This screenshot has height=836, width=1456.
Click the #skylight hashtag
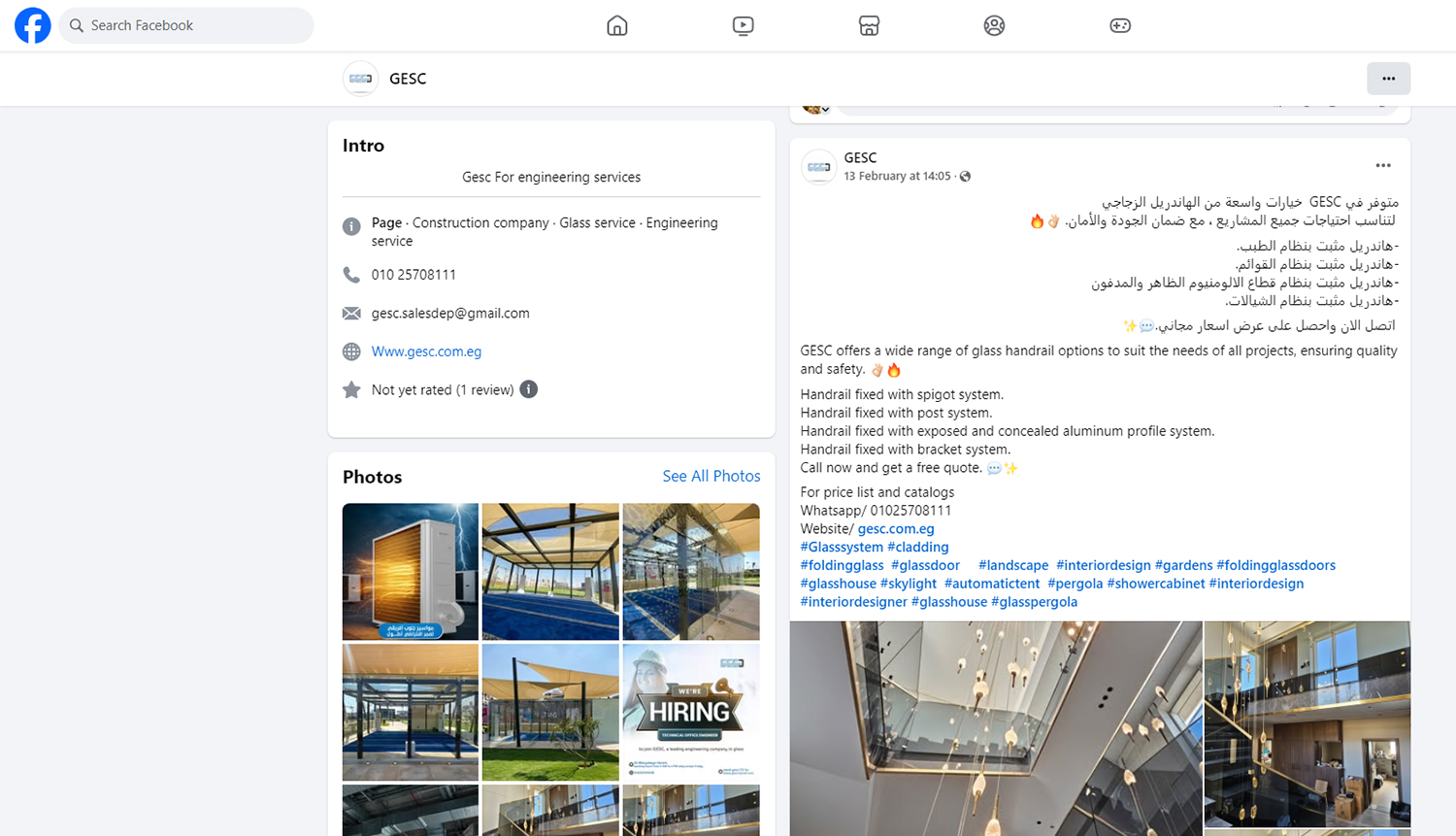[909, 584]
